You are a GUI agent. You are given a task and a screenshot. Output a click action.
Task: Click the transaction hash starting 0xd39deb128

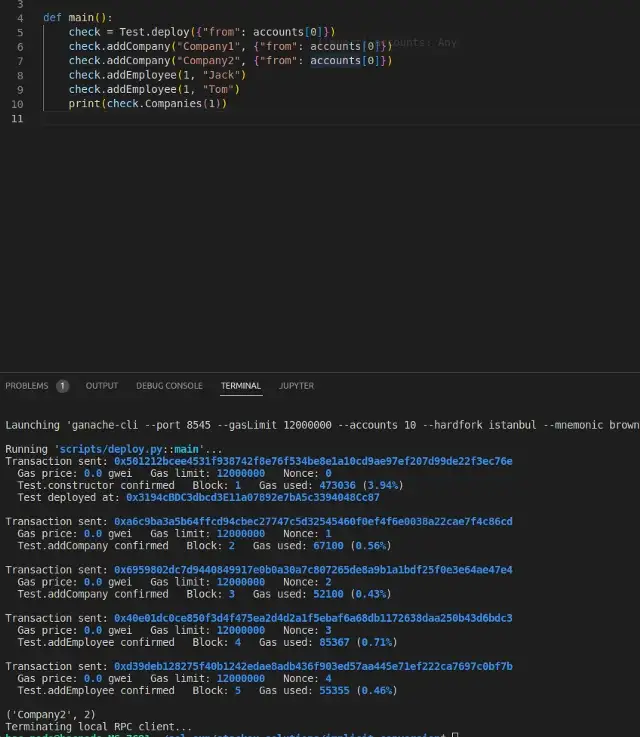point(312,666)
